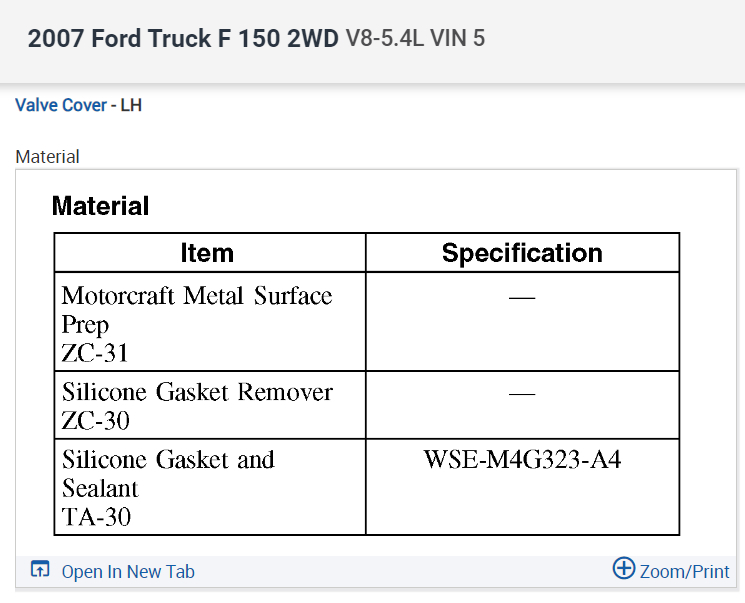
Task: Click the WSE-M4G323-A4 specification value
Action: tap(522, 460)
